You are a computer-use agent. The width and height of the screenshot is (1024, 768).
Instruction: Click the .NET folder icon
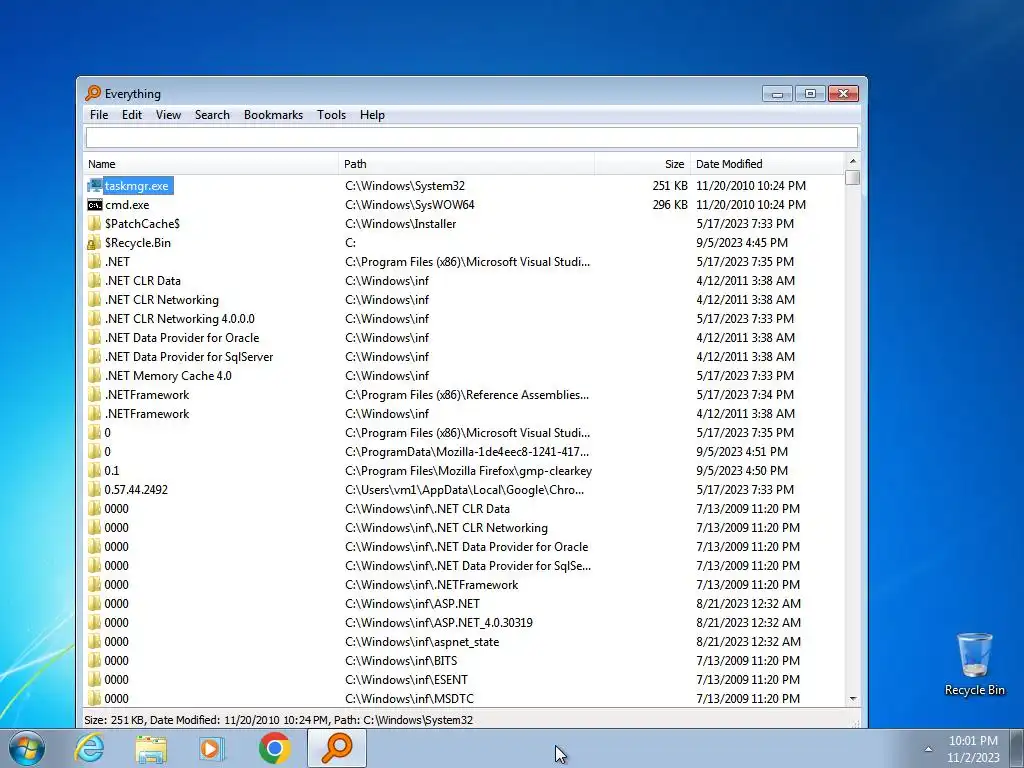[x=95, y=262]
